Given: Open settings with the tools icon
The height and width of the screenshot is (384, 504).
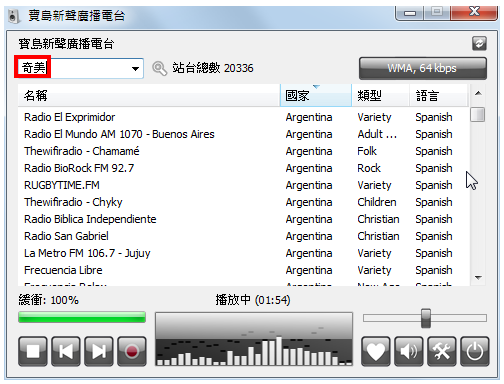Looking at the screenshot, I should click(x=442, y=351).
